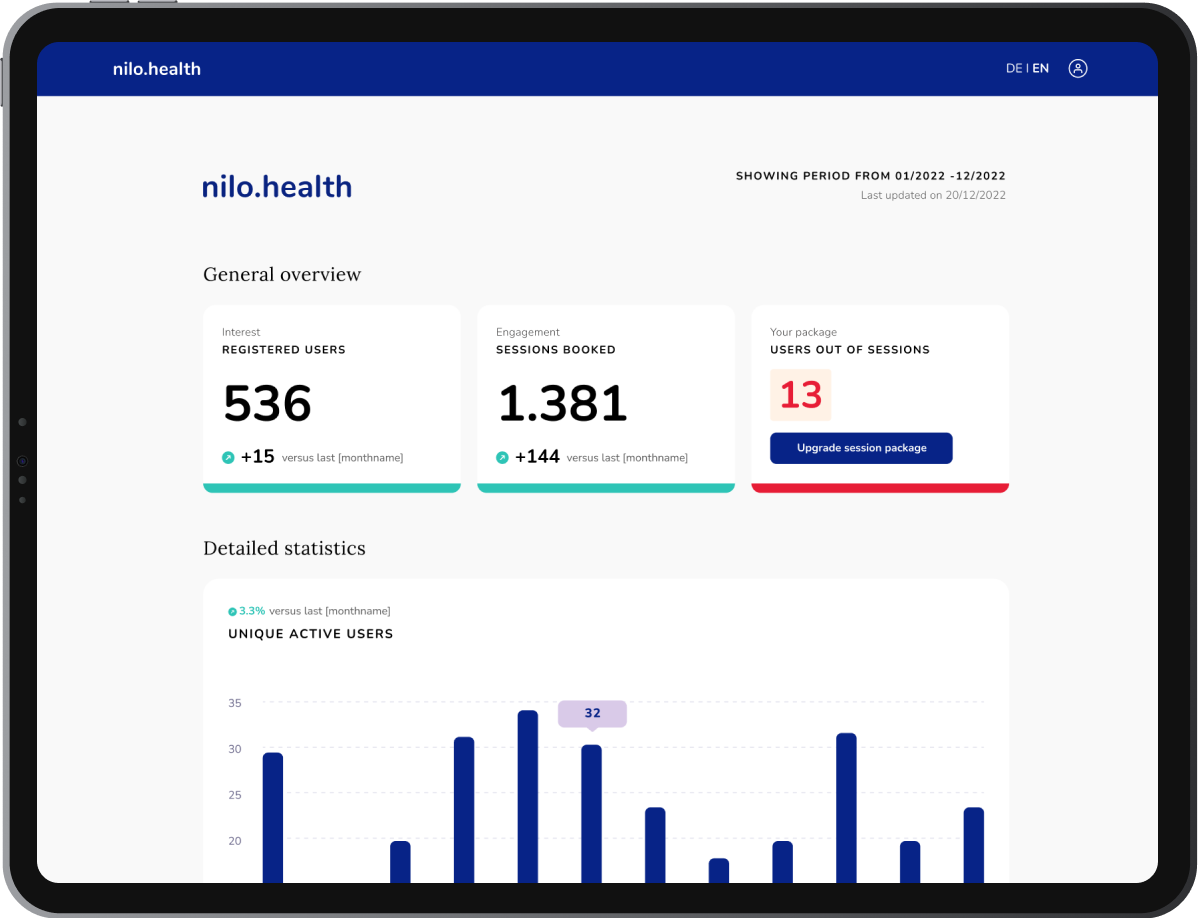Click Interest label on first card

(241, 332)
